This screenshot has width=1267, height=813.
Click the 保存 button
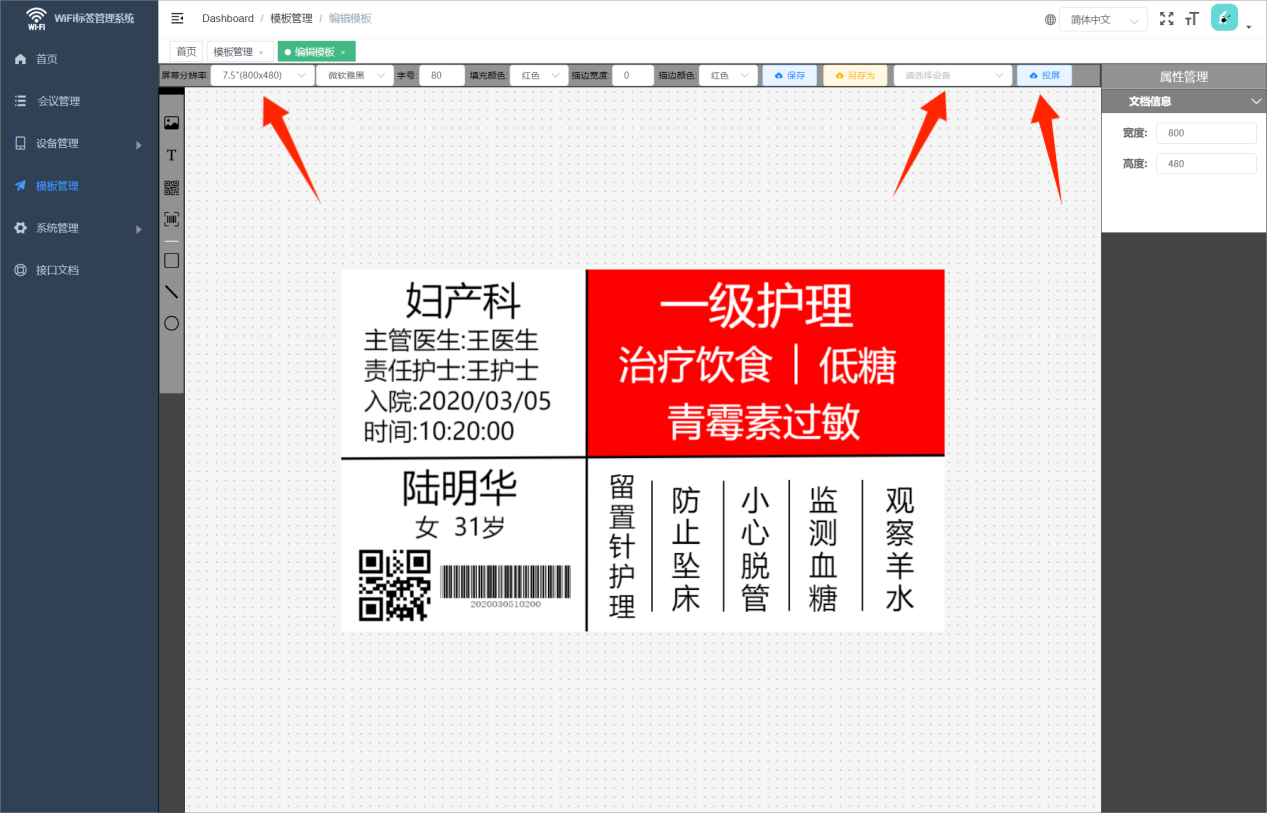pyautogui.click(x=790, y=75)
